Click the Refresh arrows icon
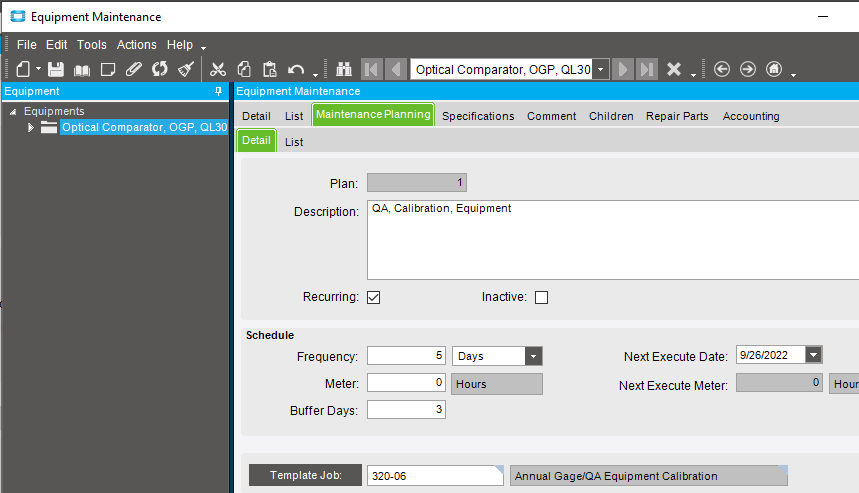This screenshot has height=493, width=859. [160, 69]
